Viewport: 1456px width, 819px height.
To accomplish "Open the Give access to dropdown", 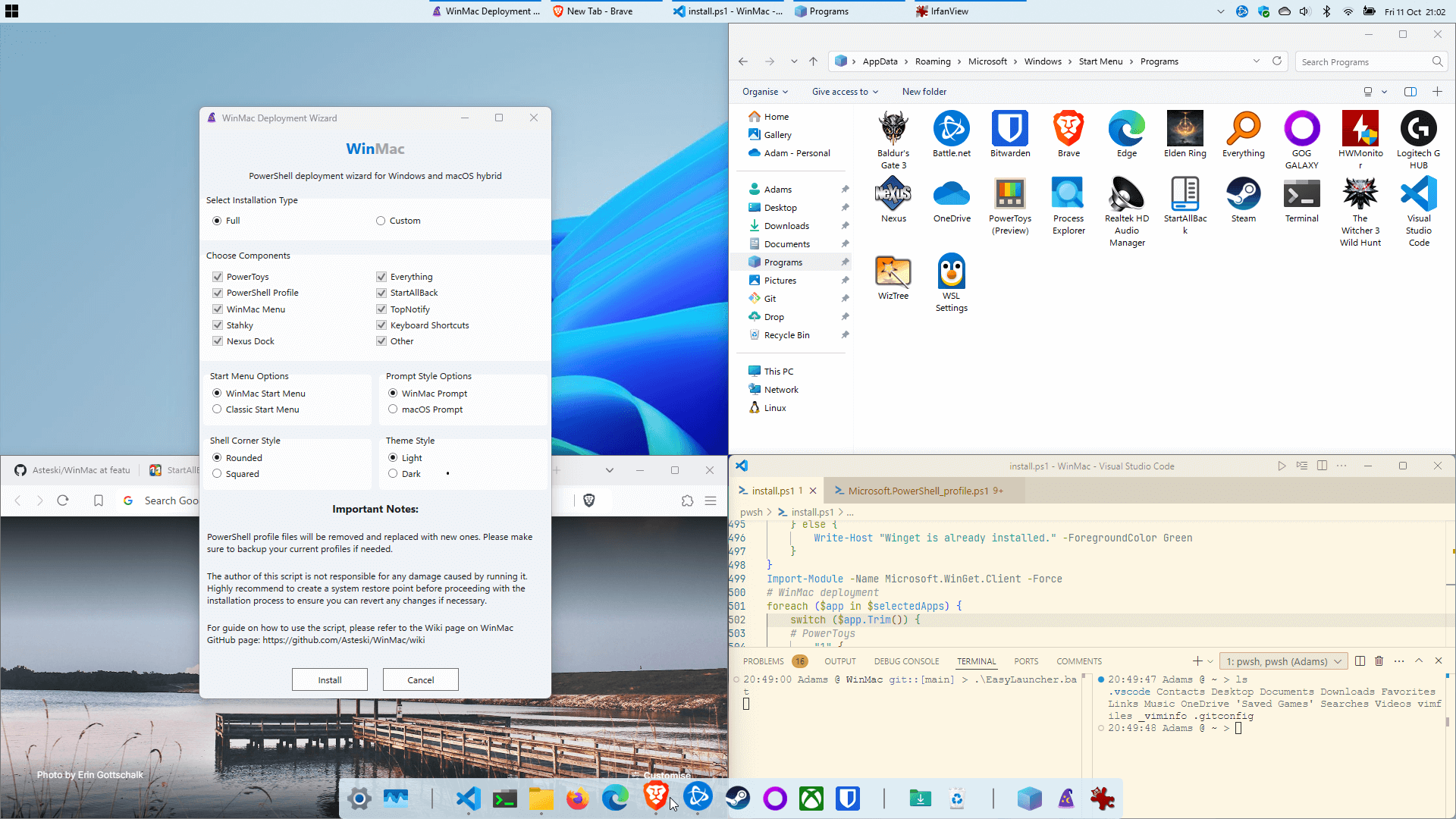I will click(844, 92).
